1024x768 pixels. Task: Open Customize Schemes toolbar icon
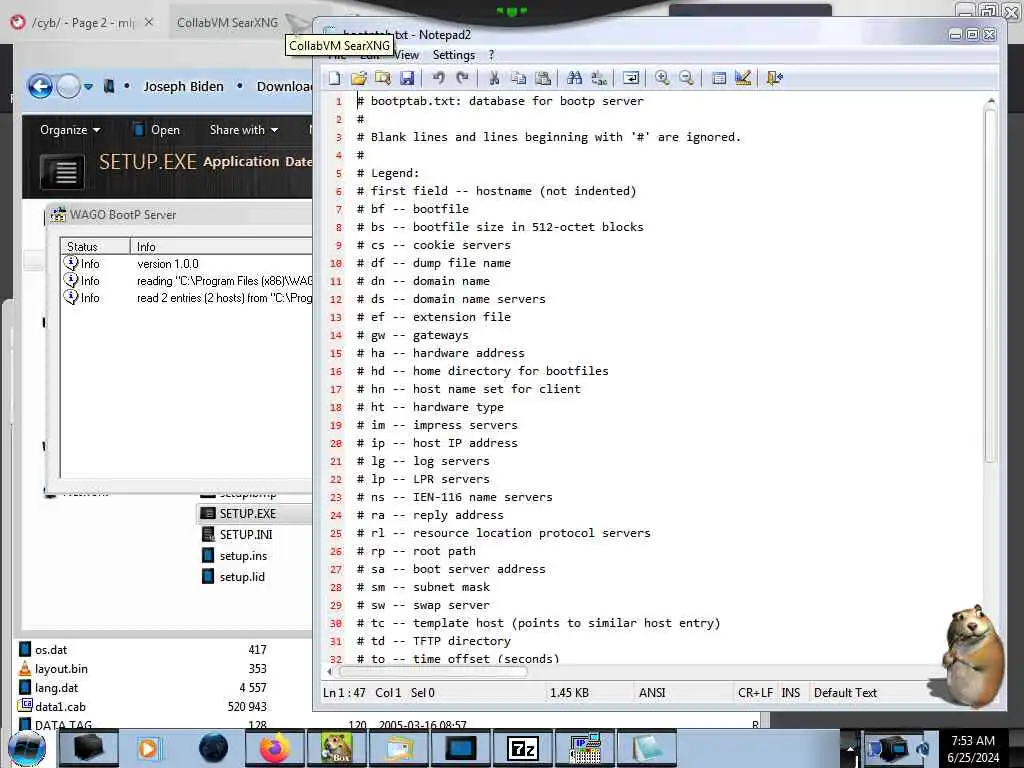[x=743, y=78]
